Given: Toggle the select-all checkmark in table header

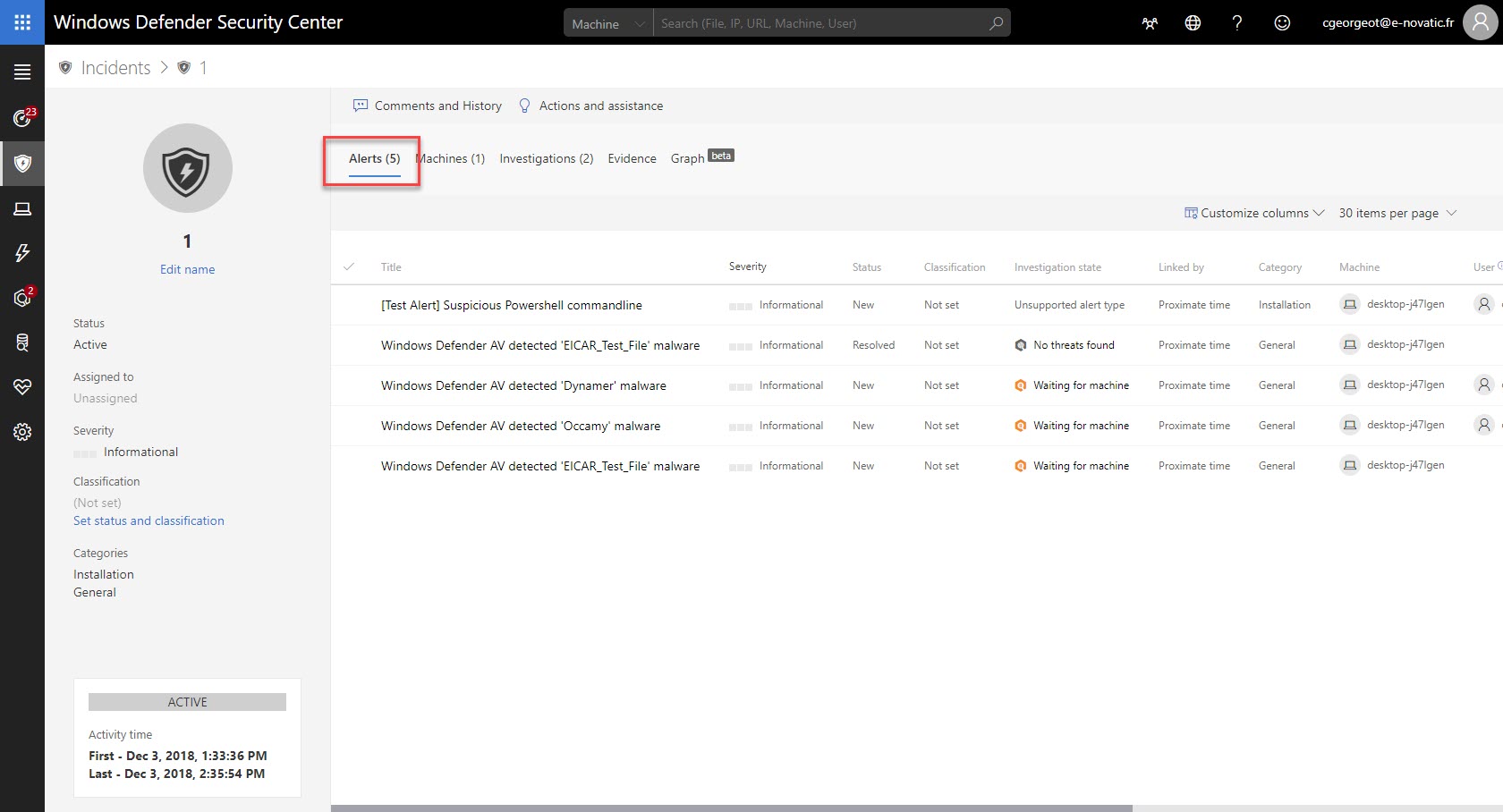Looking at the screenshot, I should [x=349, y=266].
